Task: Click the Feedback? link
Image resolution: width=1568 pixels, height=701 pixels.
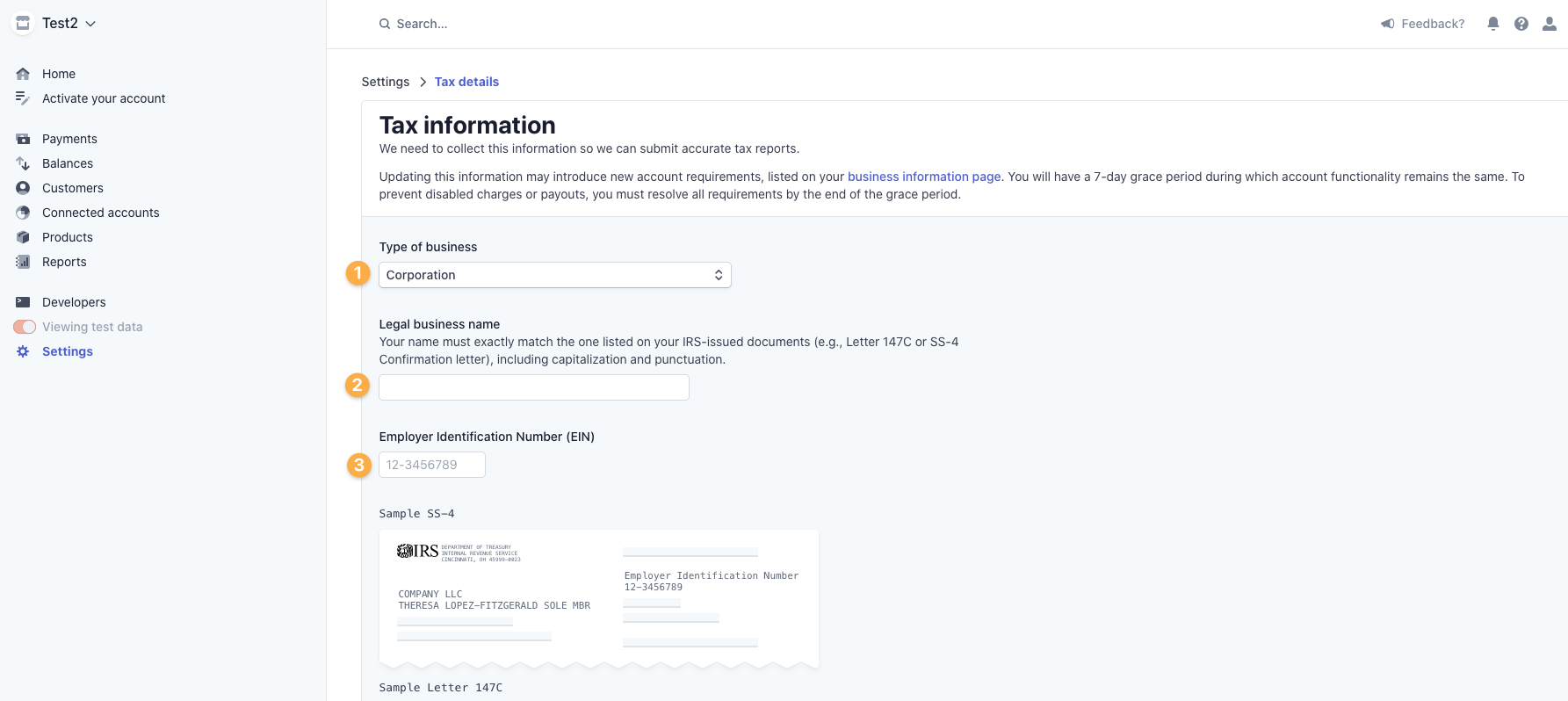Action: click(x=1433, y=24)
